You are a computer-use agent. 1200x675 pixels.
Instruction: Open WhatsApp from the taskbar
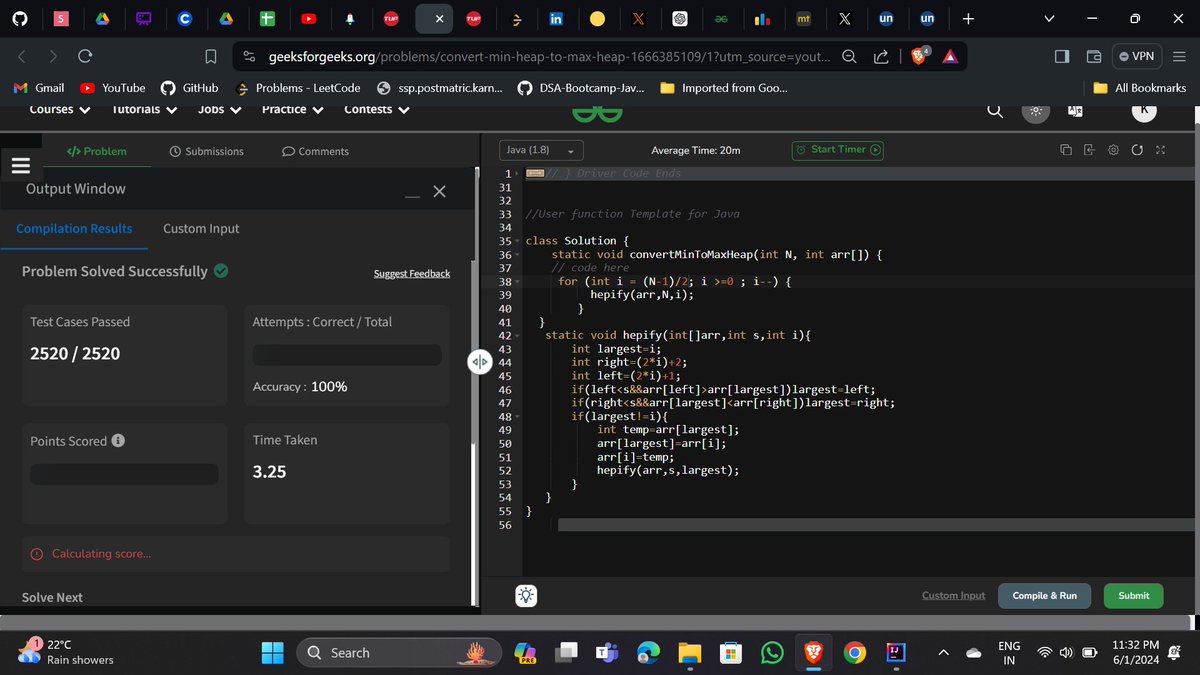click(772, 653)
